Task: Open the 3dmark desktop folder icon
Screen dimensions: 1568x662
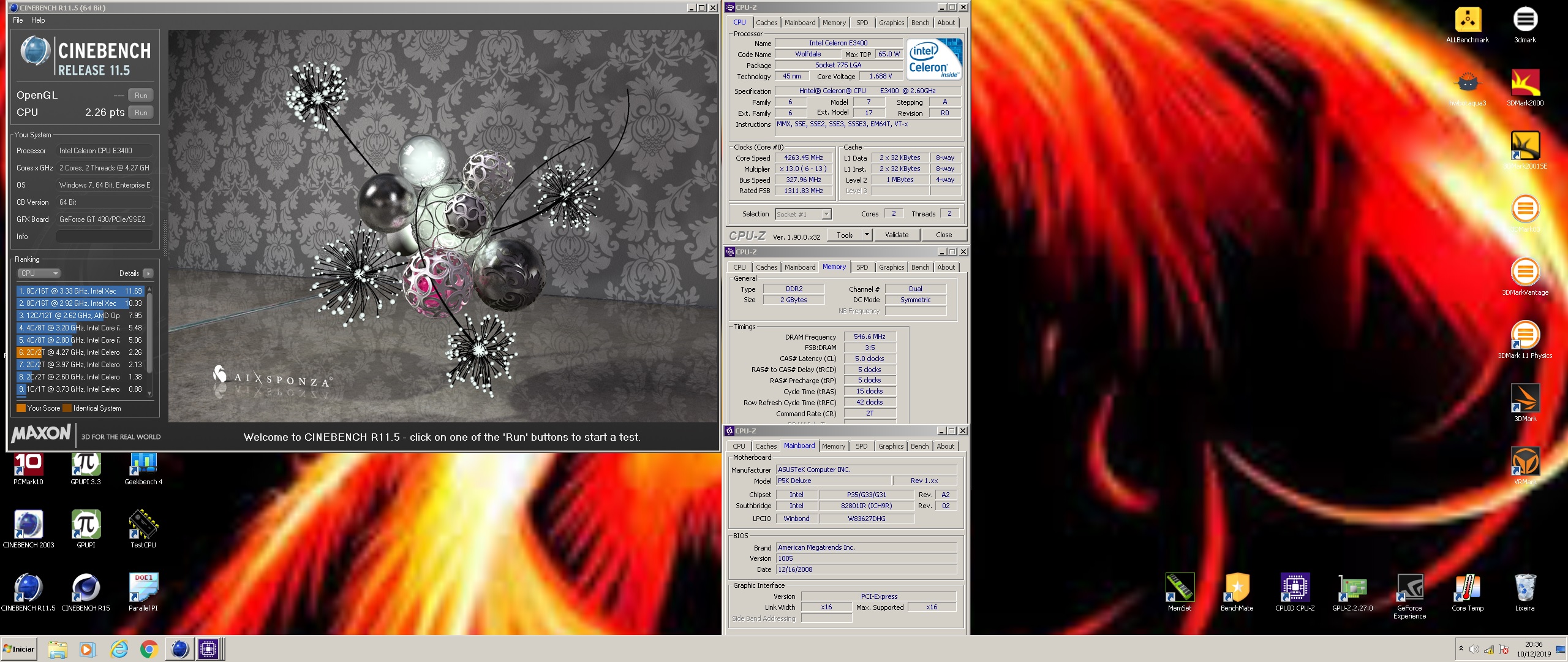Action: coord(1525,25)
